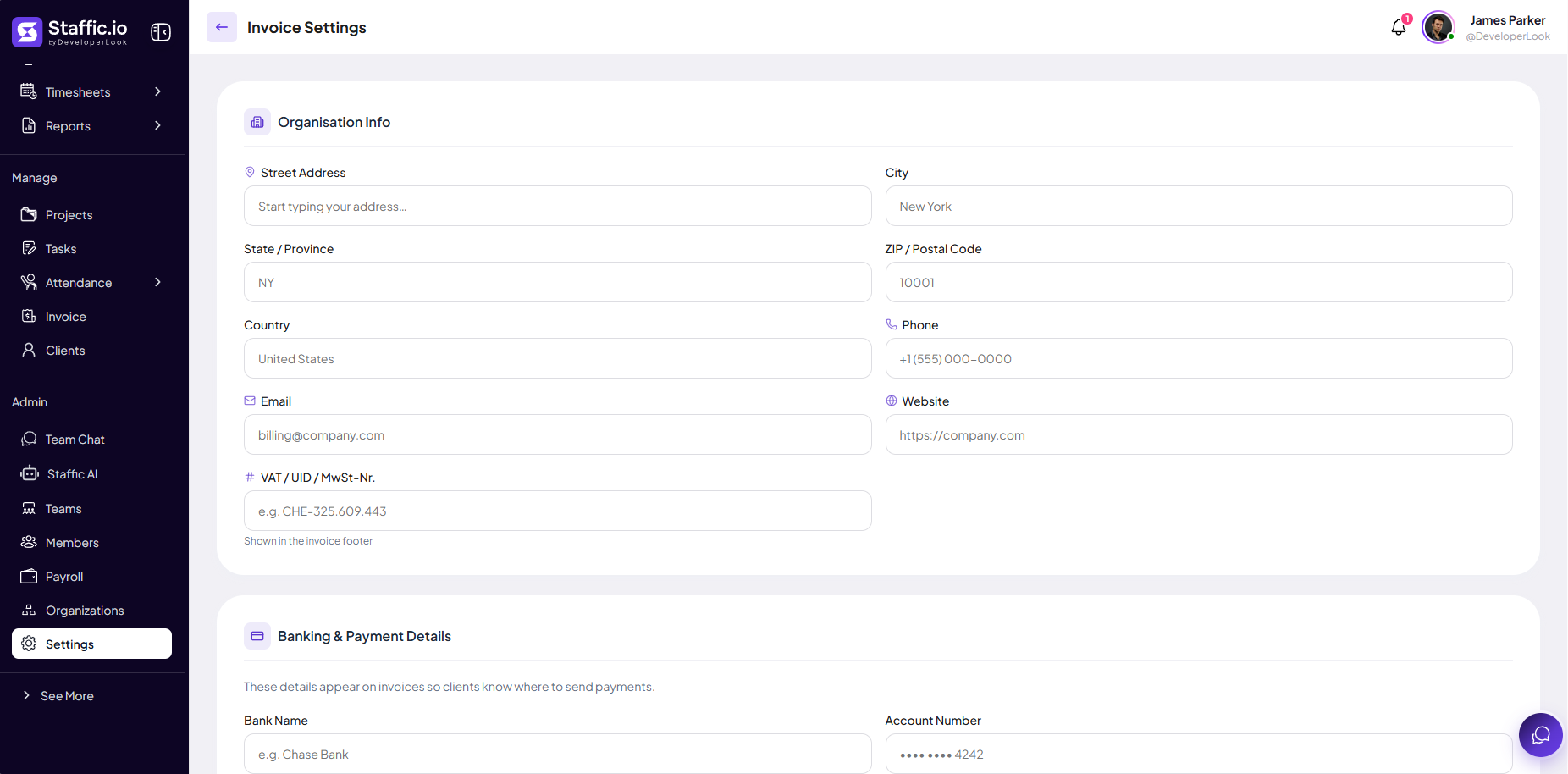The height and width of the screenshot is (774, 1568).
Task: Expand the Attendance submenu chevron
Action: coord(157,282)
